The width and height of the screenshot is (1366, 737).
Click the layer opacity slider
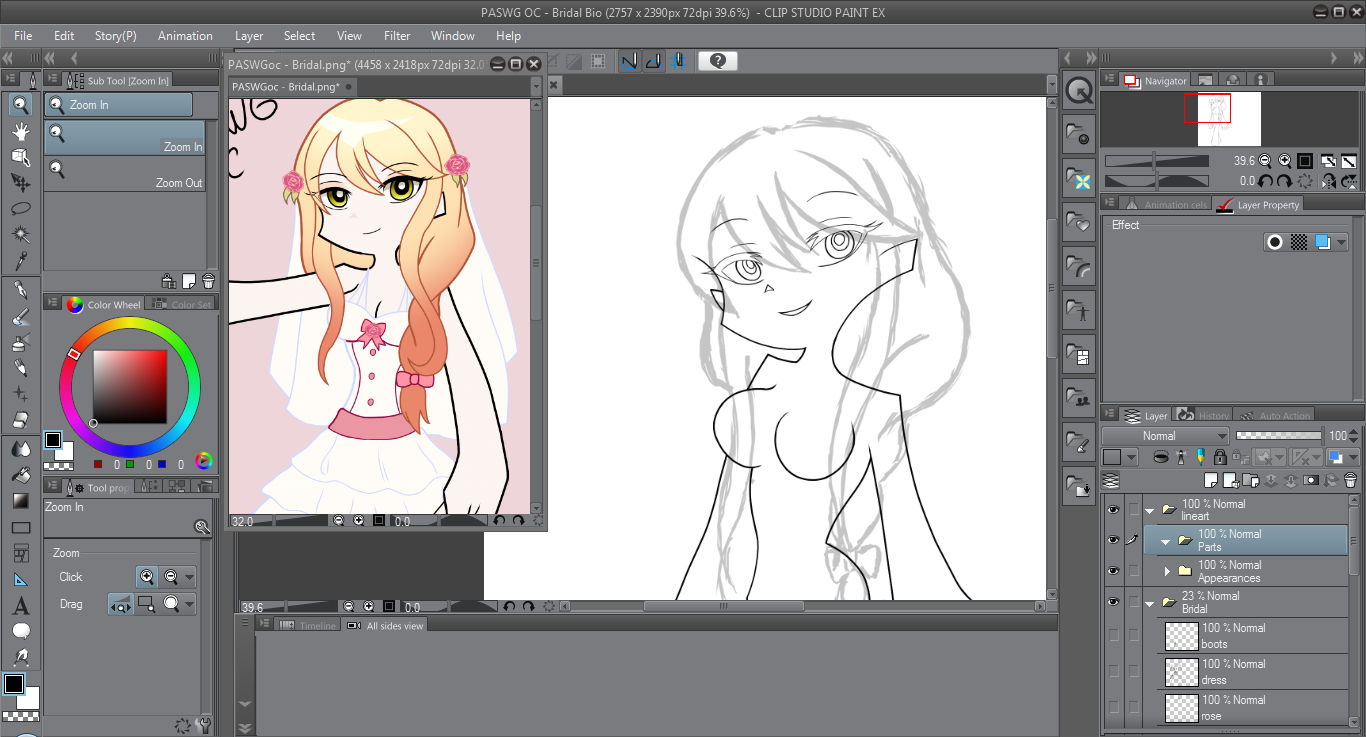point(1278,436)
